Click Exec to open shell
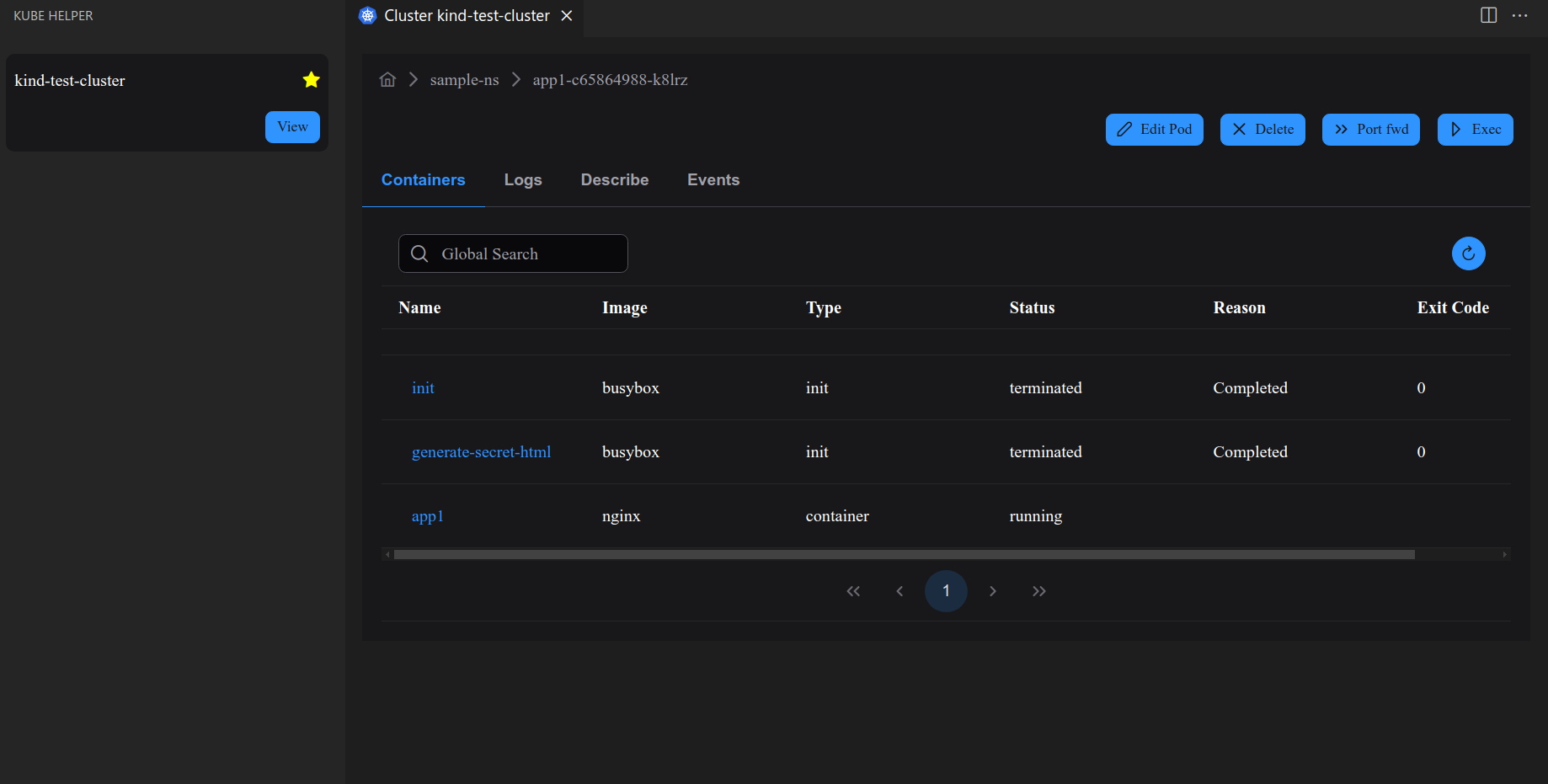The height and width of the screenshot is (784, 1548). click(x=1475, y=130)
